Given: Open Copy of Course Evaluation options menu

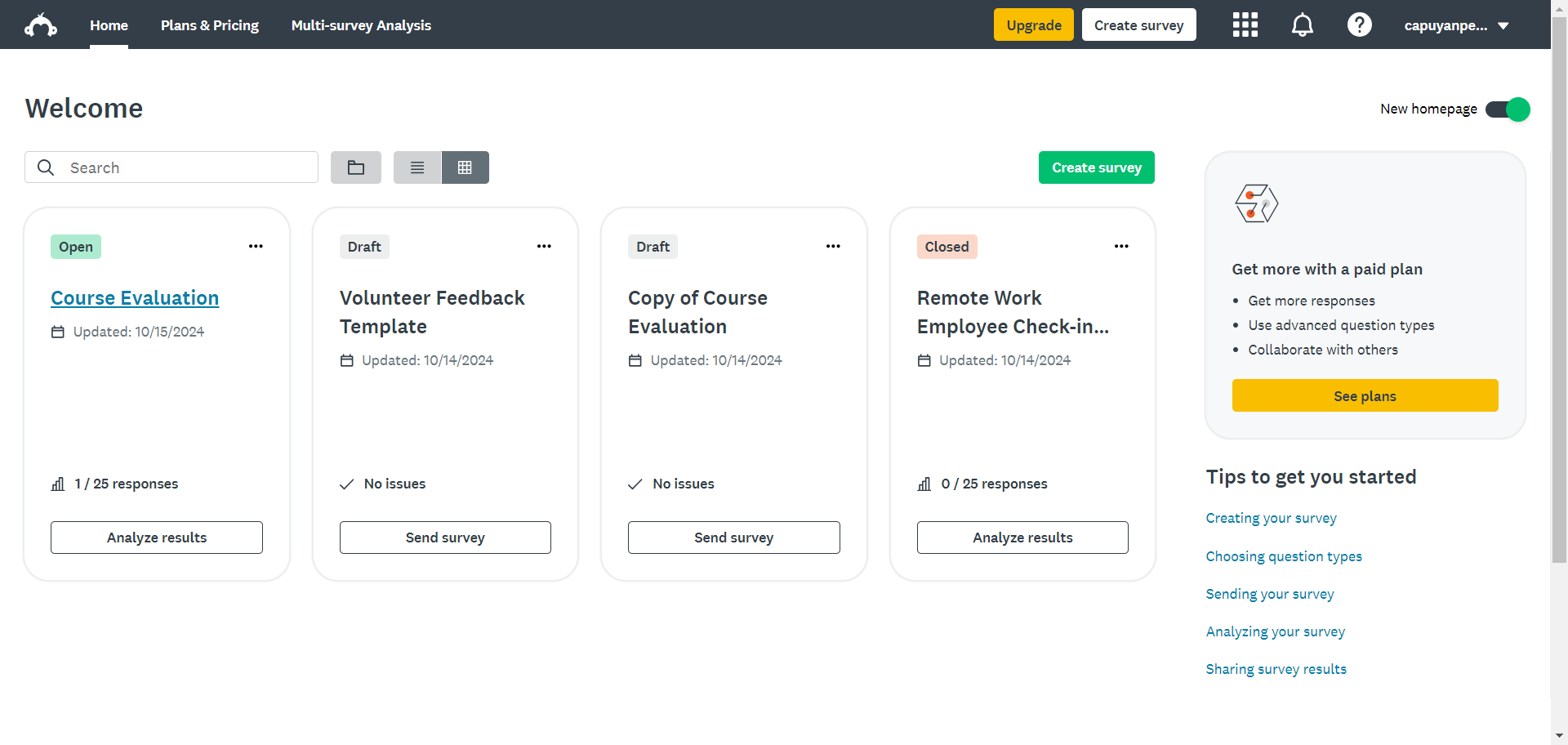Looking at the screenshot, I should point(833,246).
